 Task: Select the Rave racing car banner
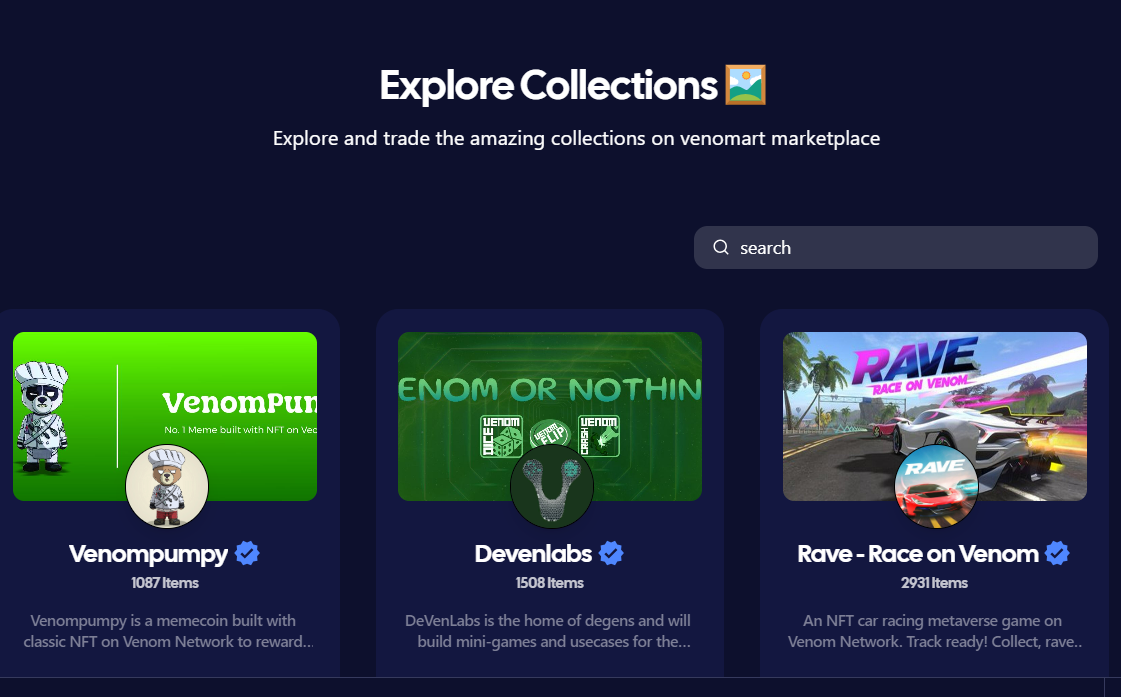[x=935, y=416]
